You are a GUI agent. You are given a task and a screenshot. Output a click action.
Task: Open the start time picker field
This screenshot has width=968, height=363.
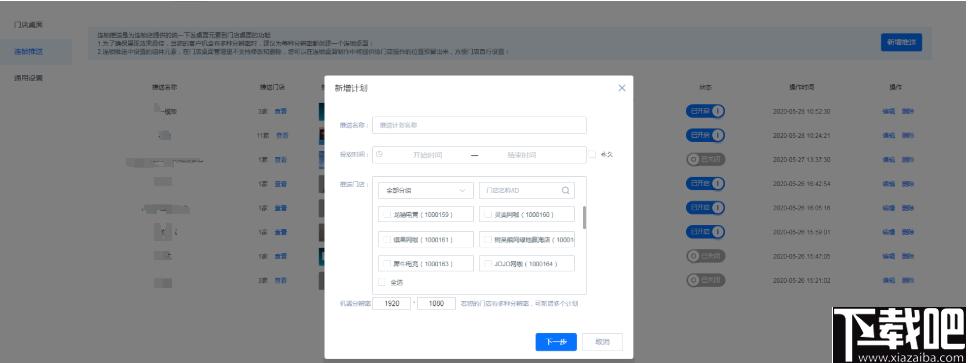point(427,155)
